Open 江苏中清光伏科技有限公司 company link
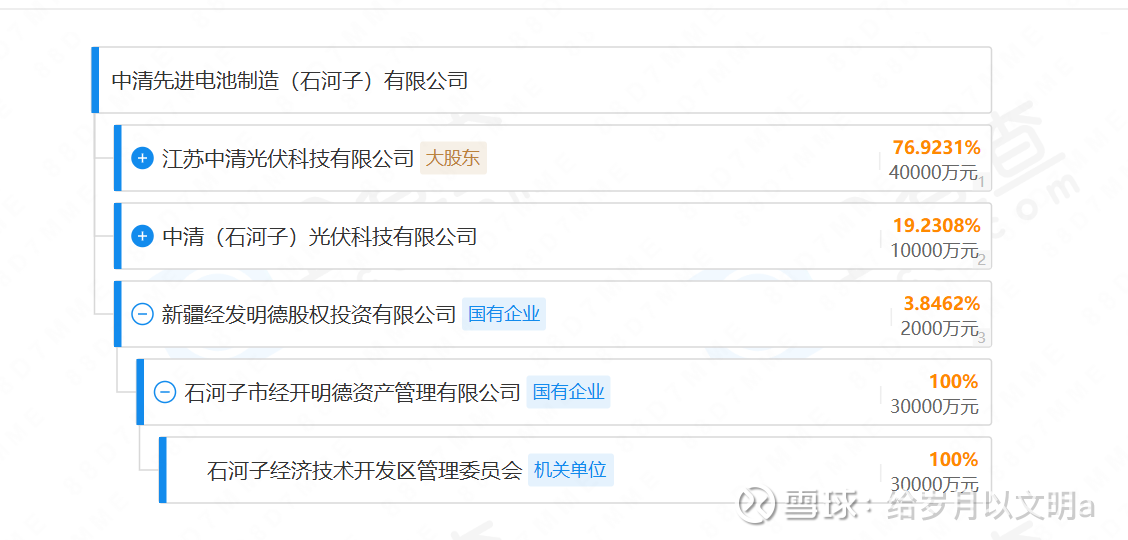The height and width of the screenshot is (540, 1128). pos(288,158)
